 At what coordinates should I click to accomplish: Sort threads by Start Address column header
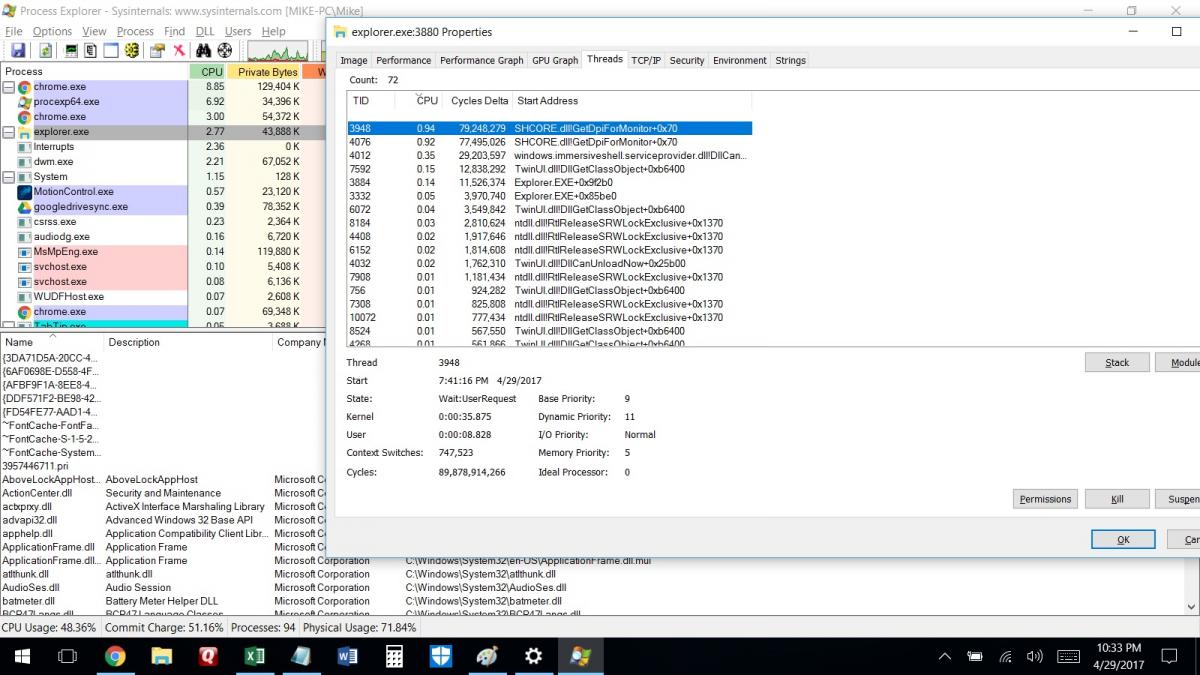pos(632,101)
